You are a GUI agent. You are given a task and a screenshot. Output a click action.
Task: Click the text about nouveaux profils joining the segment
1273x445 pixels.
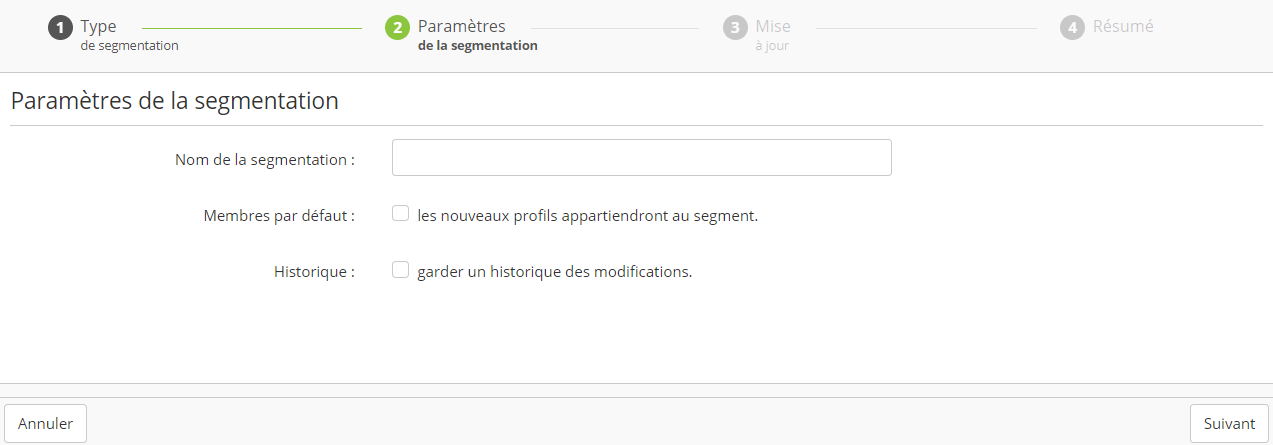[x=587, y=215]
